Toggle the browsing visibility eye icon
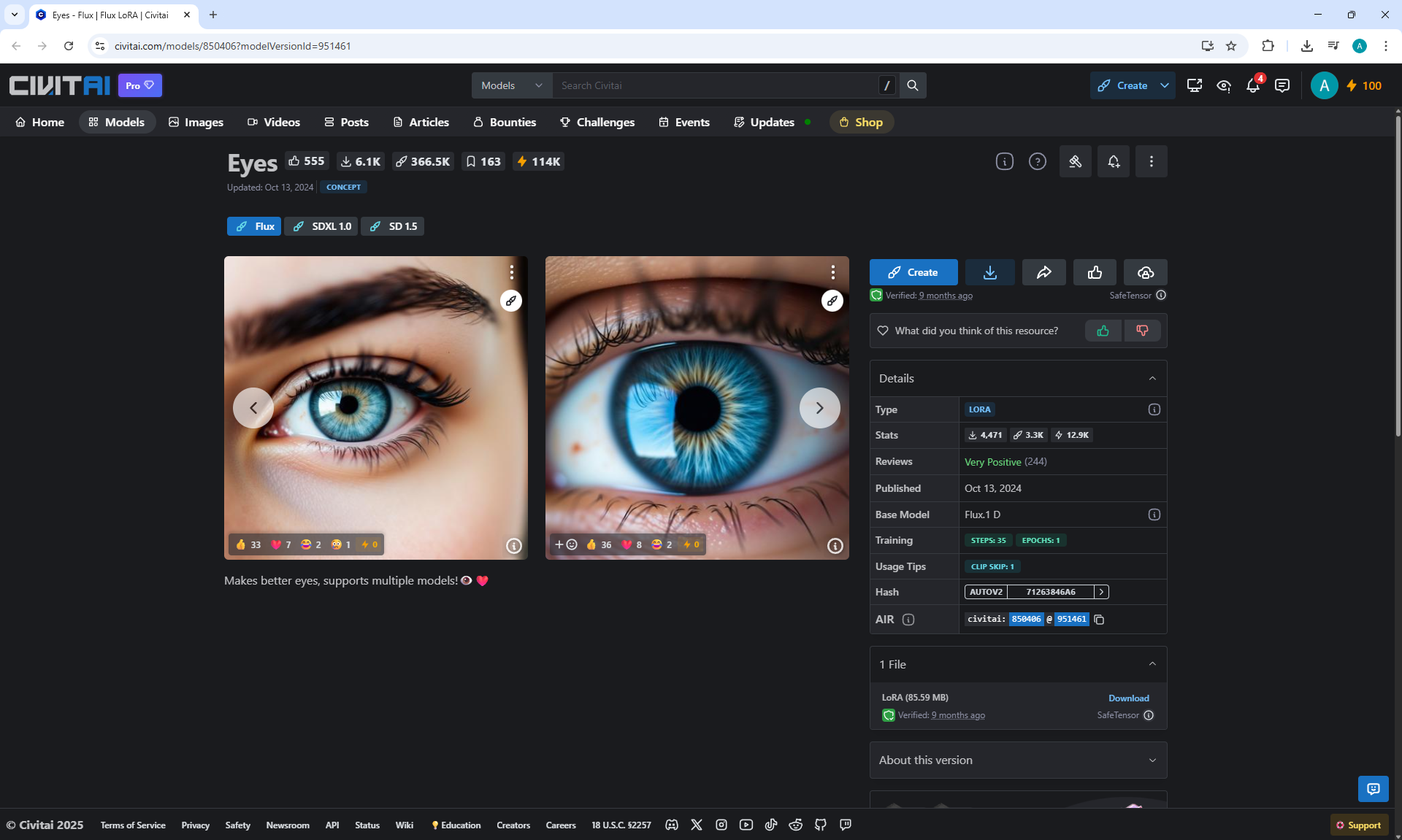The image size is (1402, 840). [1224, 85]
